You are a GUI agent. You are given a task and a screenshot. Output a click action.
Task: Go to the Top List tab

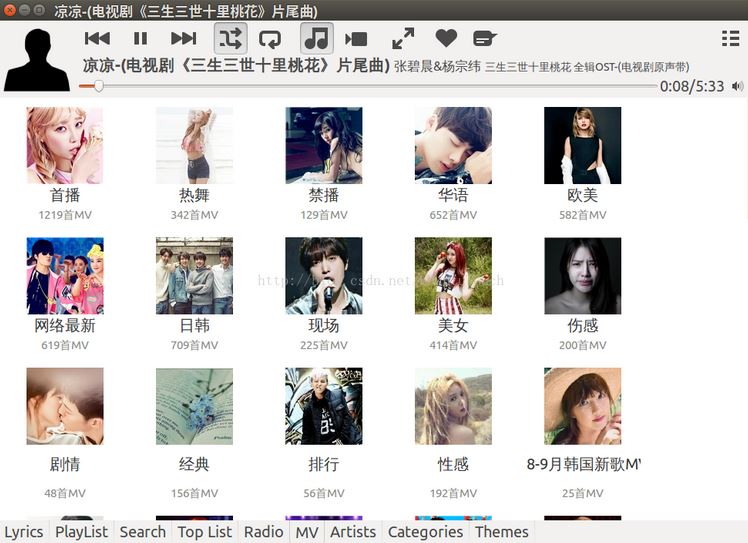coord(205,532)
